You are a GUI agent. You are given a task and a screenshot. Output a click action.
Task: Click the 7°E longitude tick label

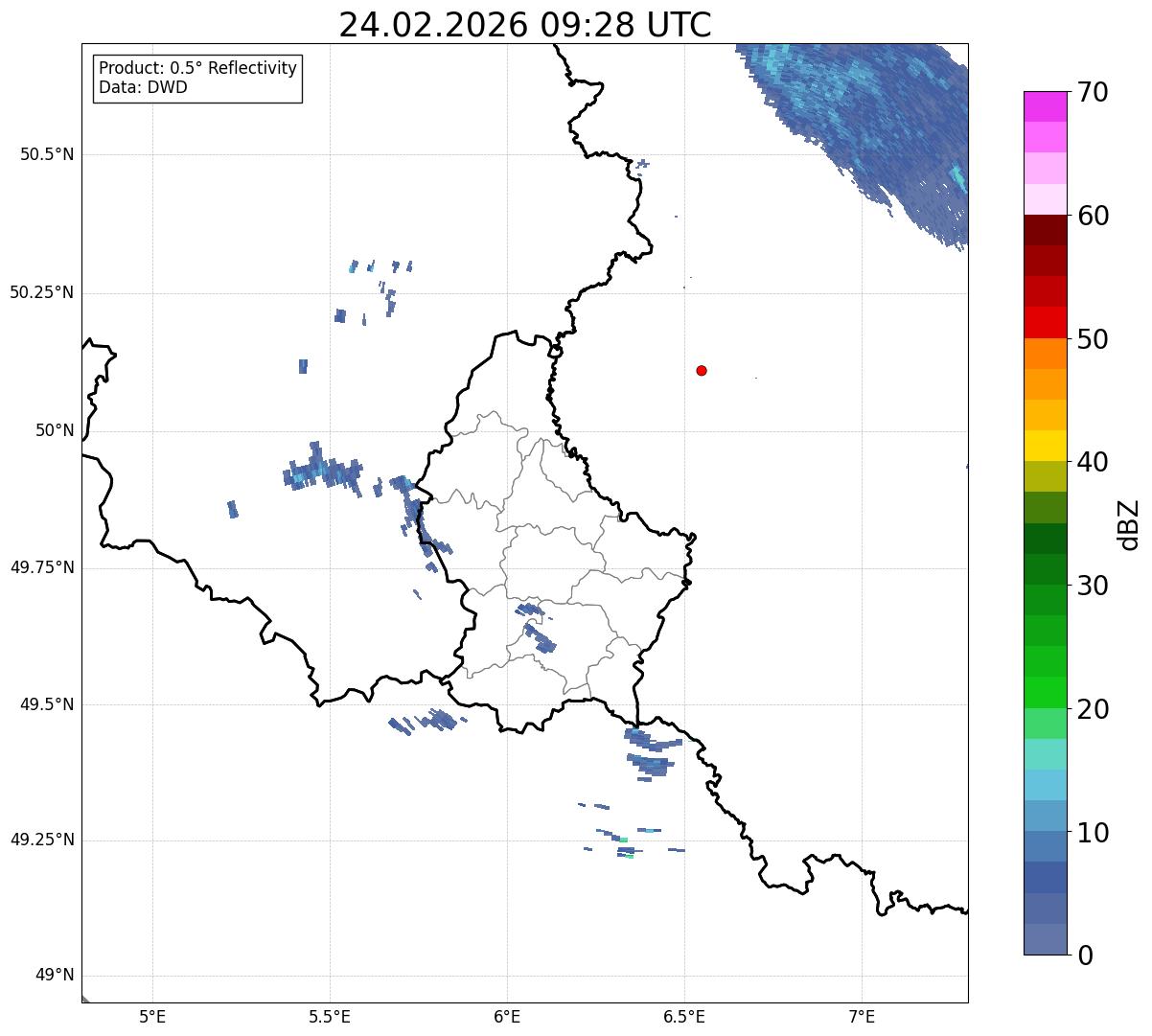(862, 1016)
